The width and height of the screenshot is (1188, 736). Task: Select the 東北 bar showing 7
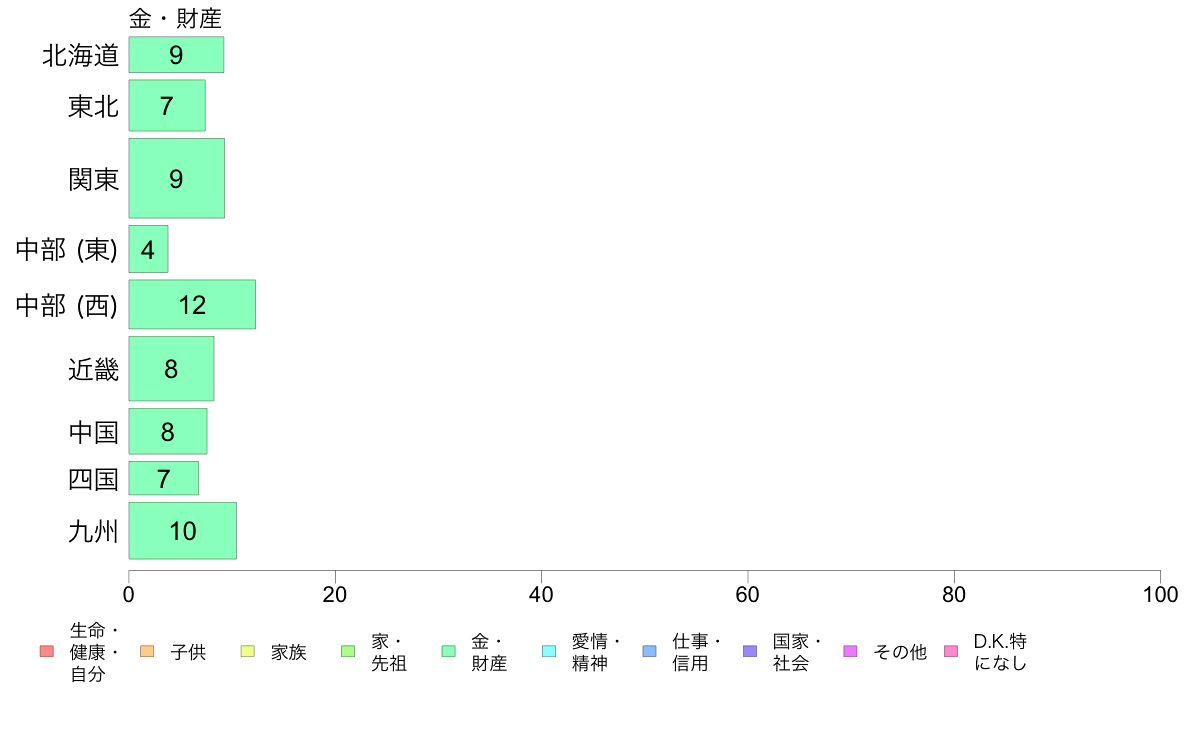[167, 106]
